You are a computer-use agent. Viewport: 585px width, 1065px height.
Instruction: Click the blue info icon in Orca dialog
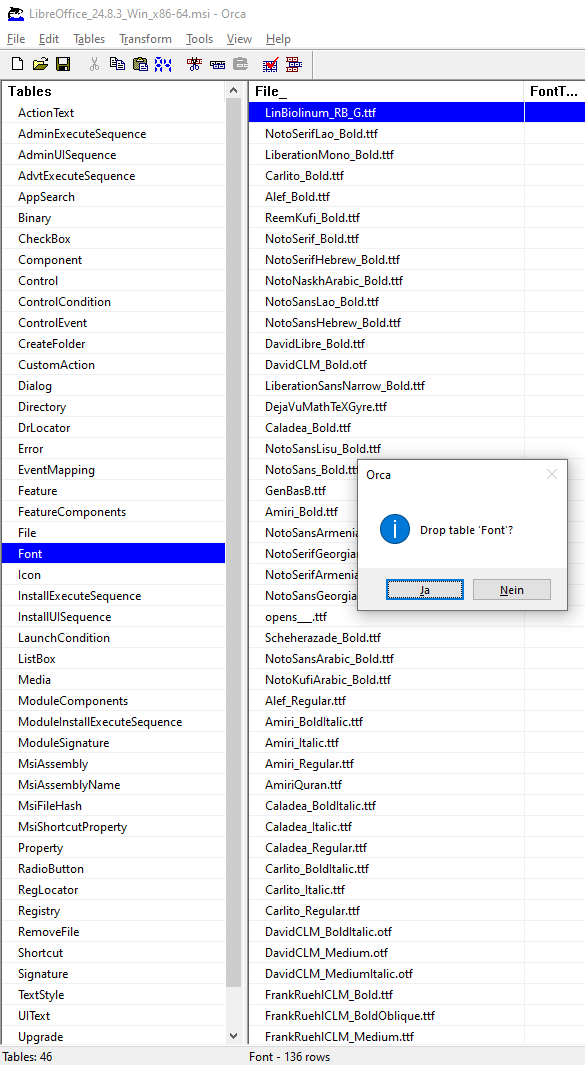click(395, 529)
